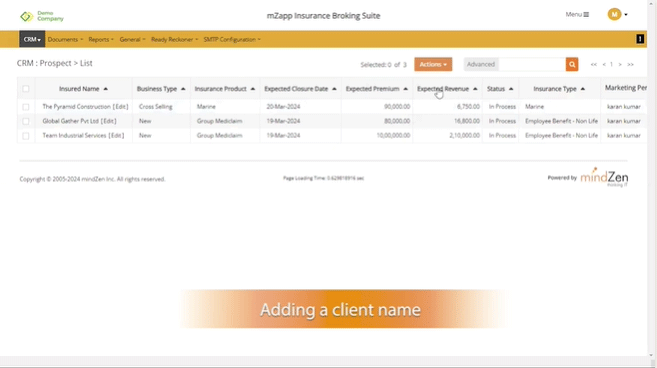
Task: Open the user avatar M dropdown
Action: (x=617, y=14)
